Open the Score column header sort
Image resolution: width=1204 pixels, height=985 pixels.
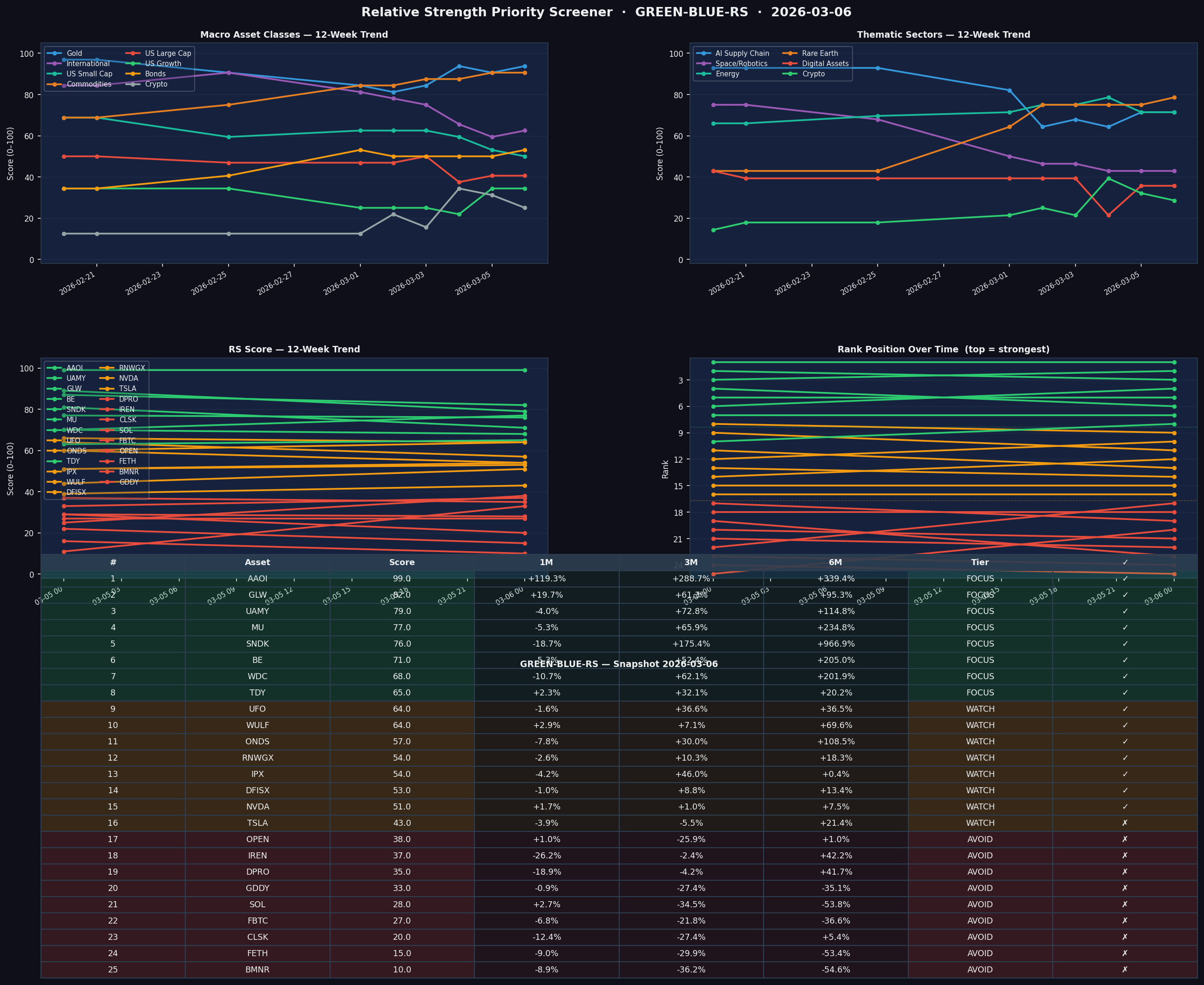[402, 562]
